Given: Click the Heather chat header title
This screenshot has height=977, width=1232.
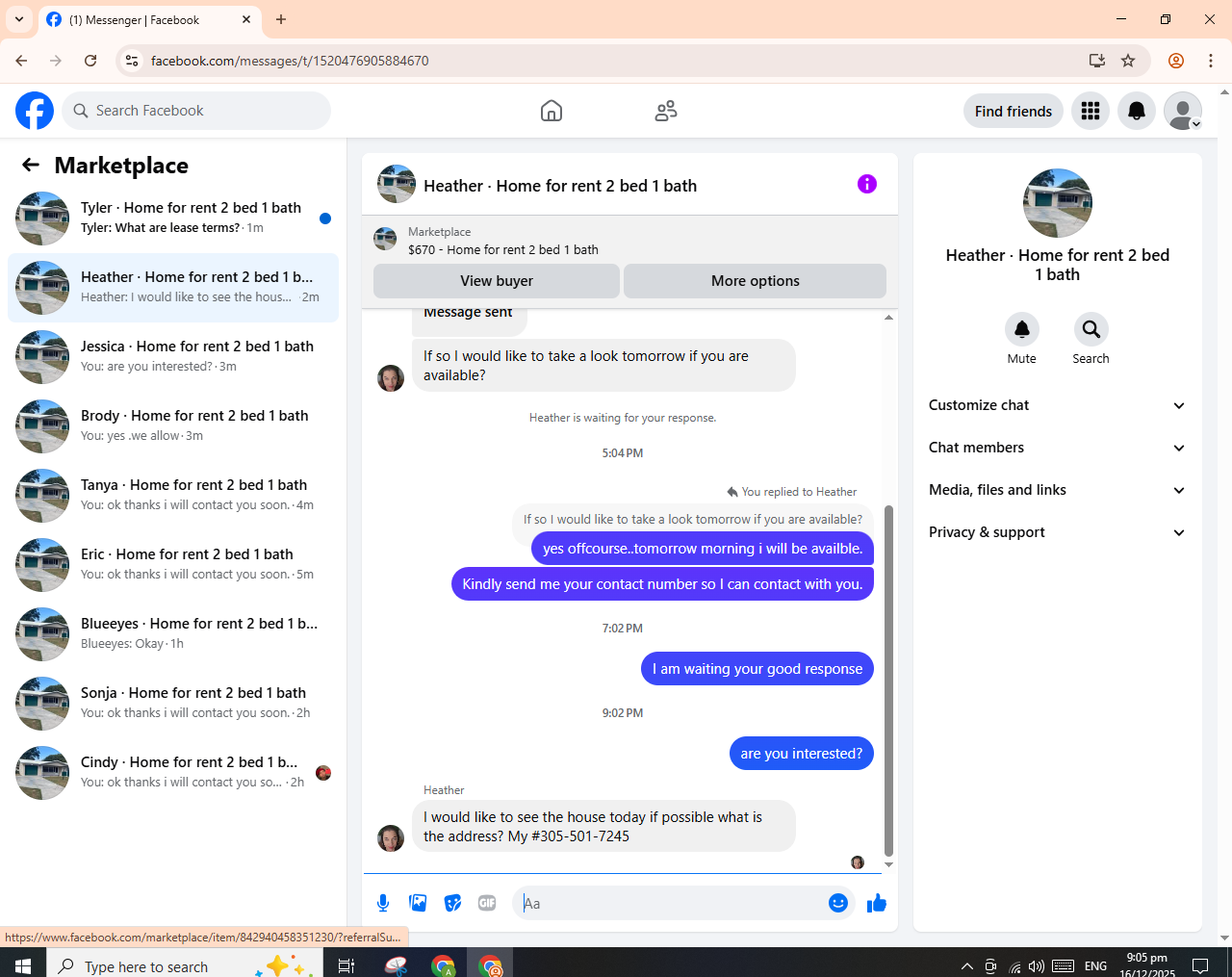Looking at the screenshot, I should pyautogui.click(x=560, y=186).
